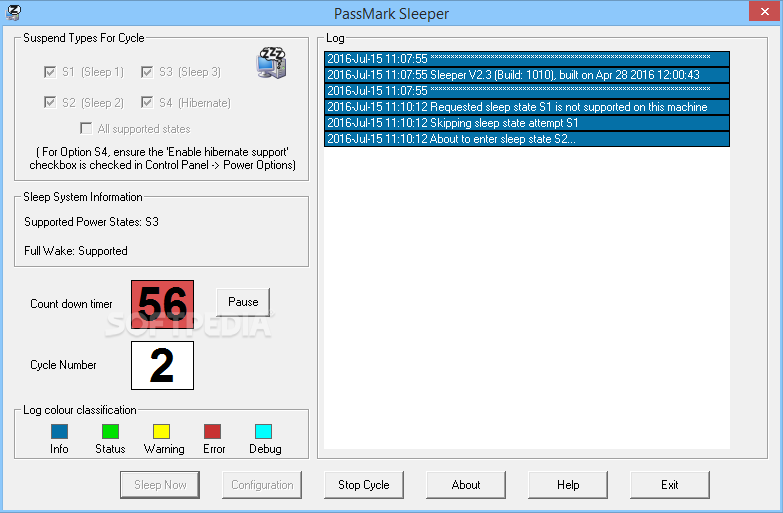Open the Help documentation
The image size is (783, 513).
click(568, 485)
